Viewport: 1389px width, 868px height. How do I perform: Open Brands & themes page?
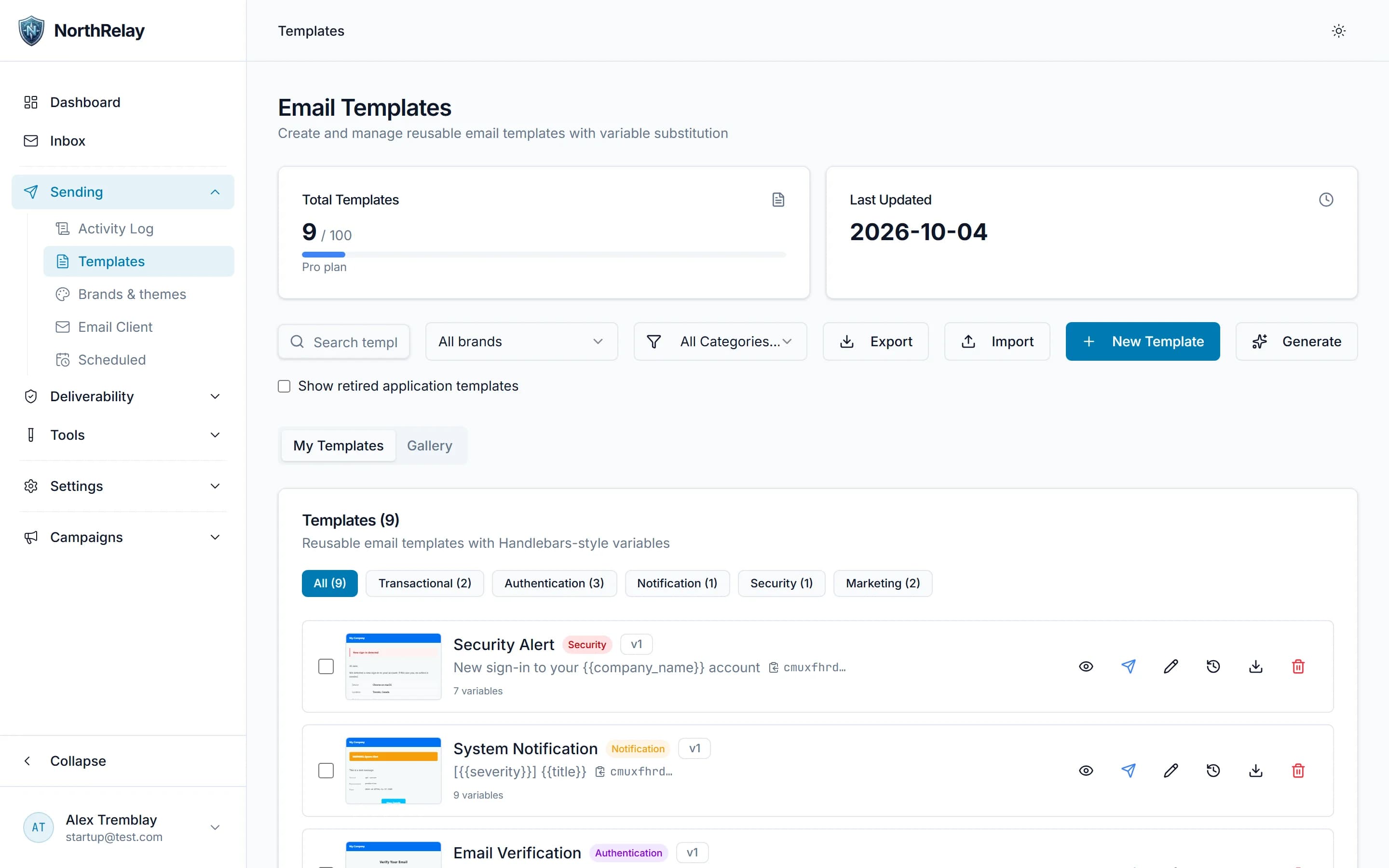tap(138, 294)
